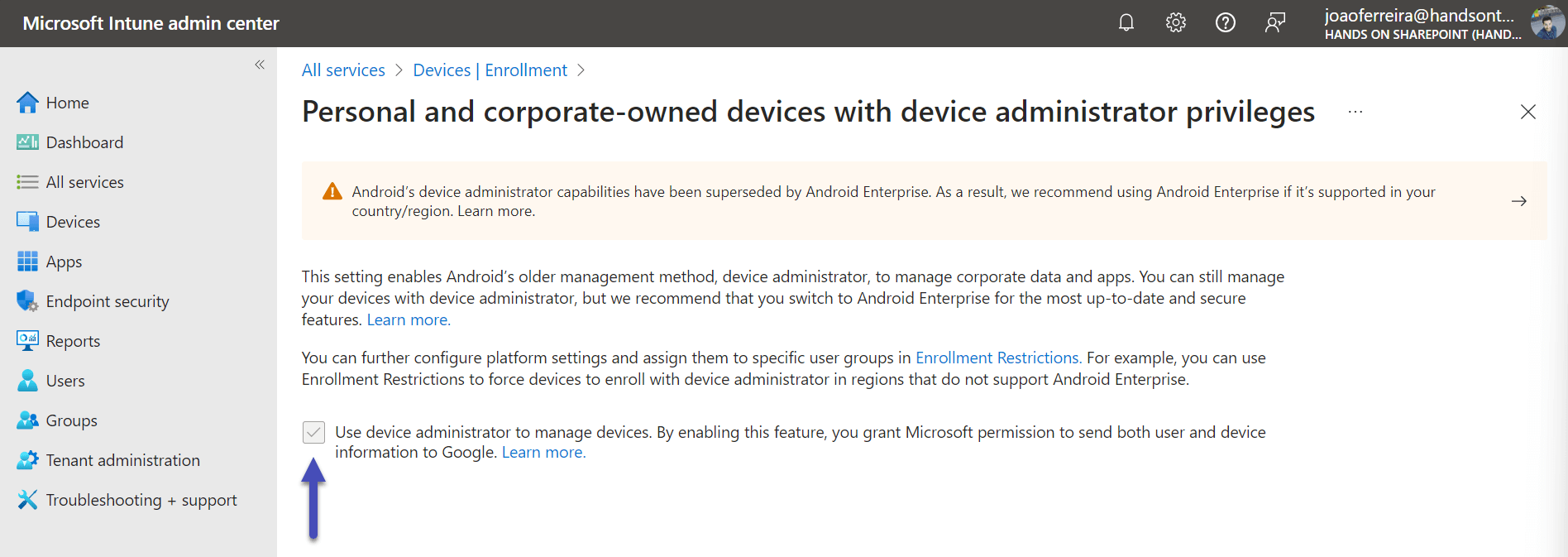Collapse the left navigation sidebar
Viewport: 1568px width, 557px height.
[260, 65]
